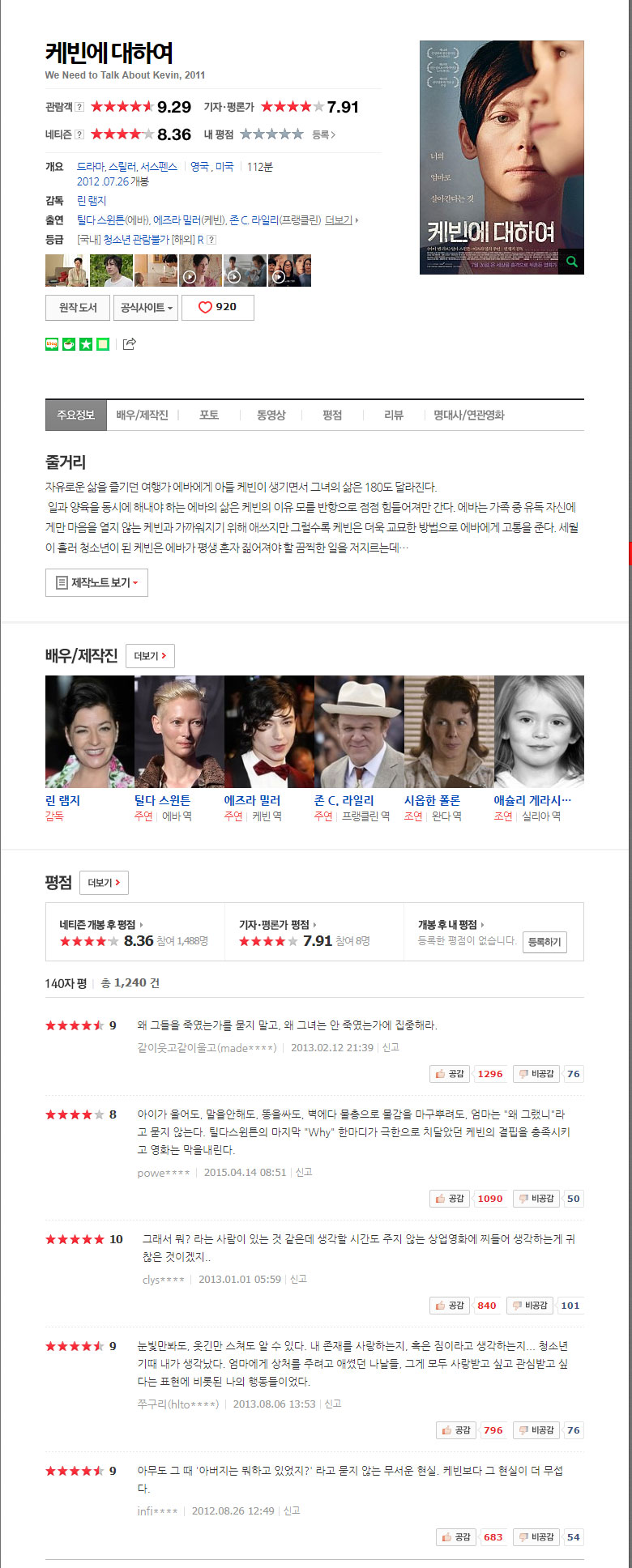The height and width of the screenshot is (1568, 632).
Task: Open the 공식사이트 dropdown
Action: click(x=147, y=308)
